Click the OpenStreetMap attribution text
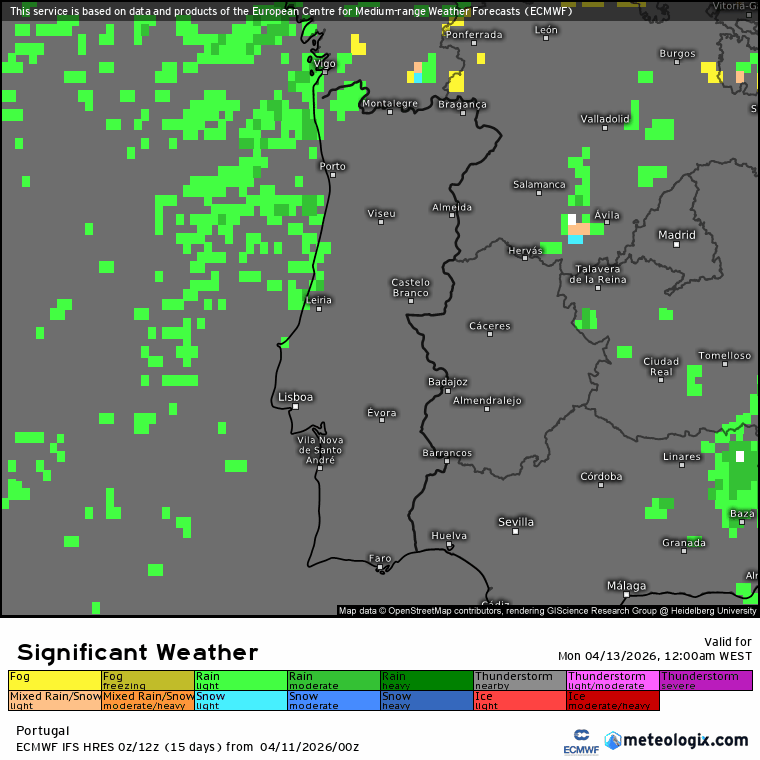The image size is (760, 760). click(x=547, y=611)
